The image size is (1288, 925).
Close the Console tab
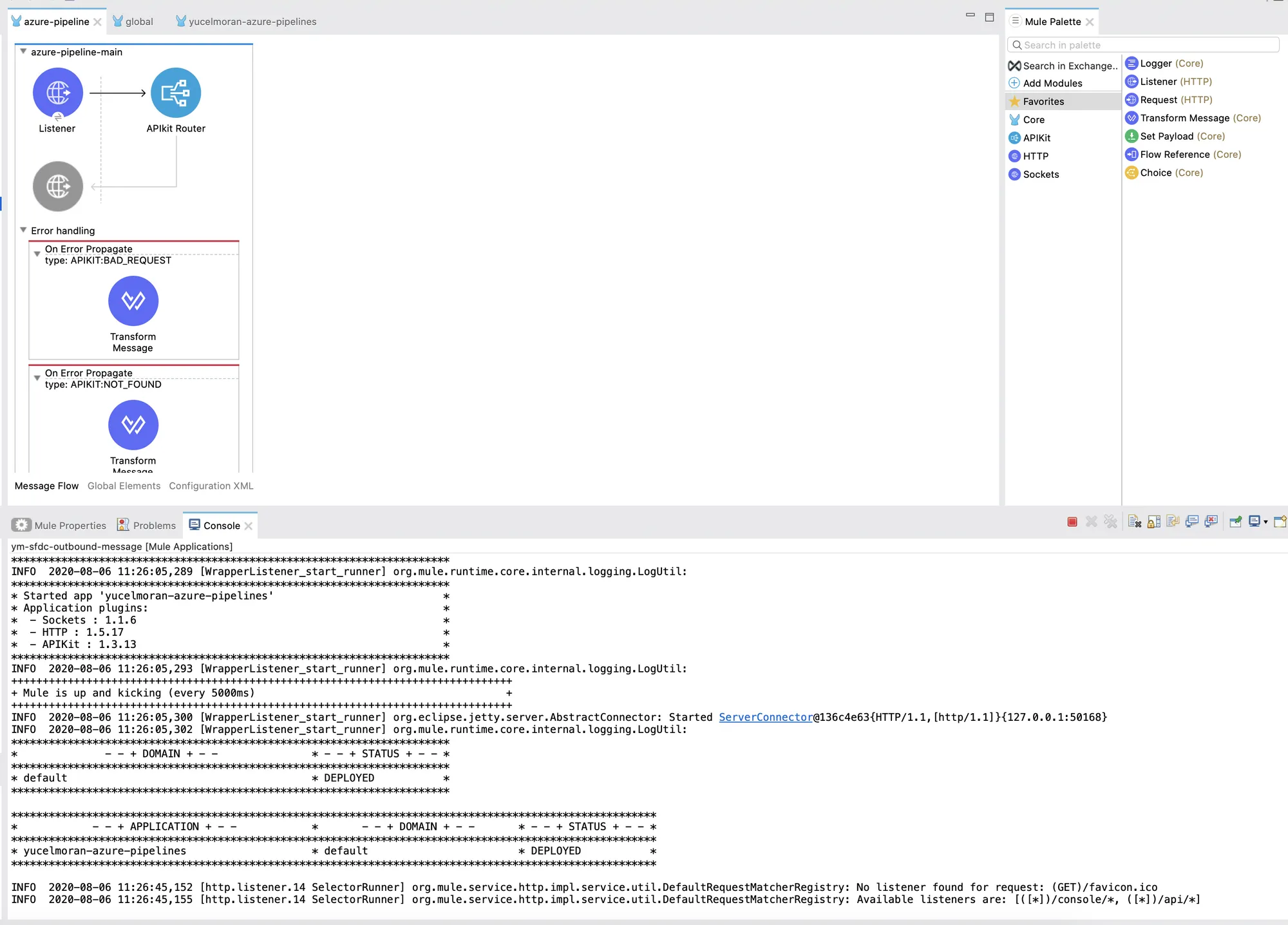pos(249,526)
